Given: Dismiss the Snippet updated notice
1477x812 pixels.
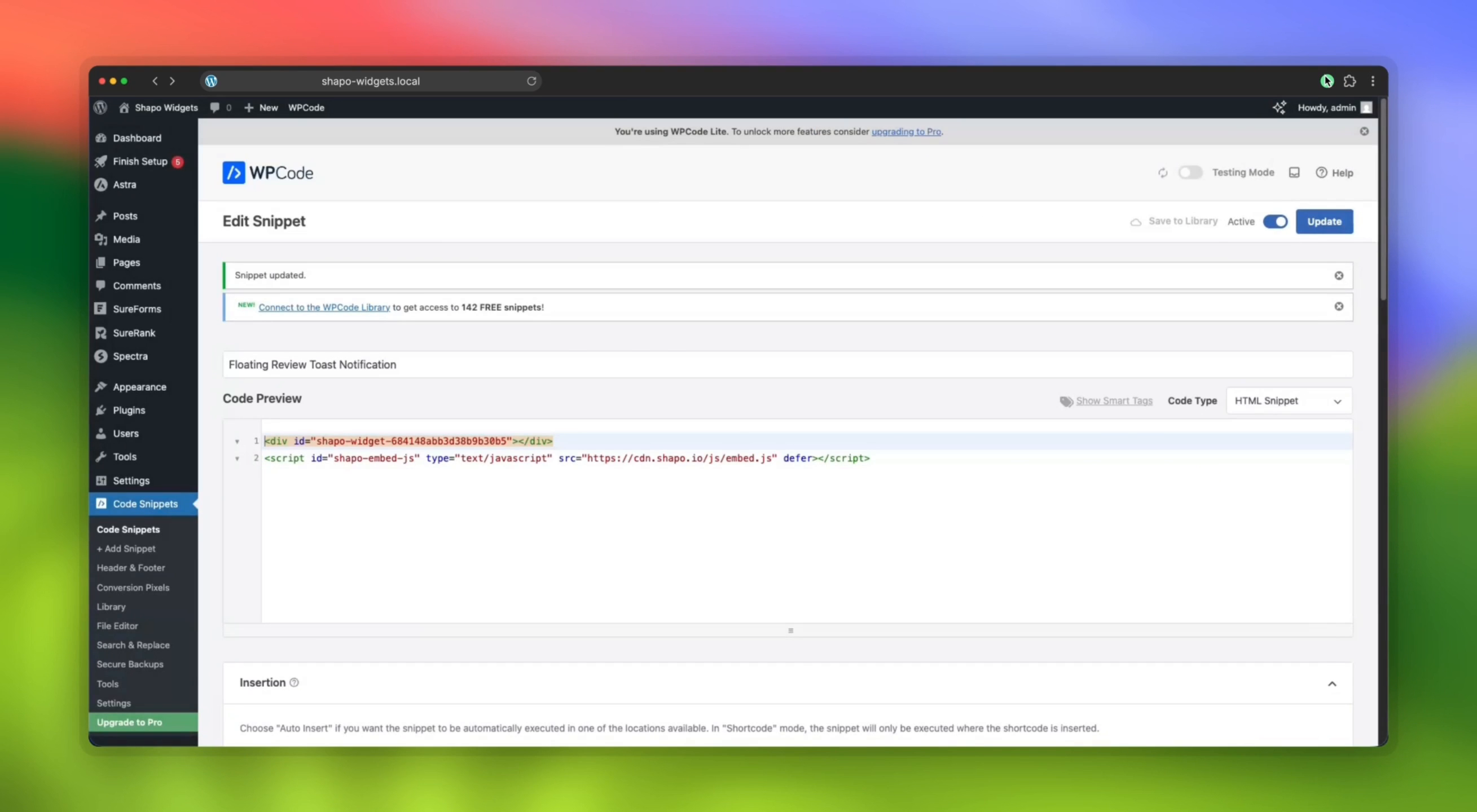Looking at the screenshot, I should [1339, 275].
